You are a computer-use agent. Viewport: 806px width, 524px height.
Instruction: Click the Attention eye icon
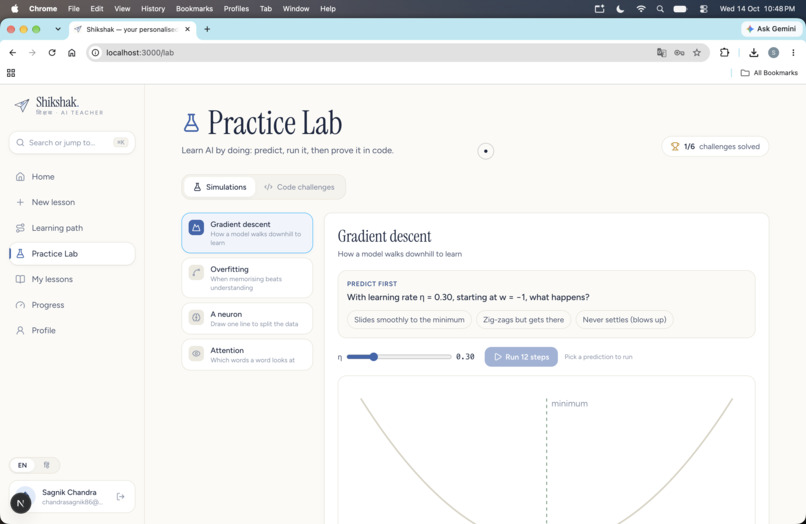(x=196, y=353)
